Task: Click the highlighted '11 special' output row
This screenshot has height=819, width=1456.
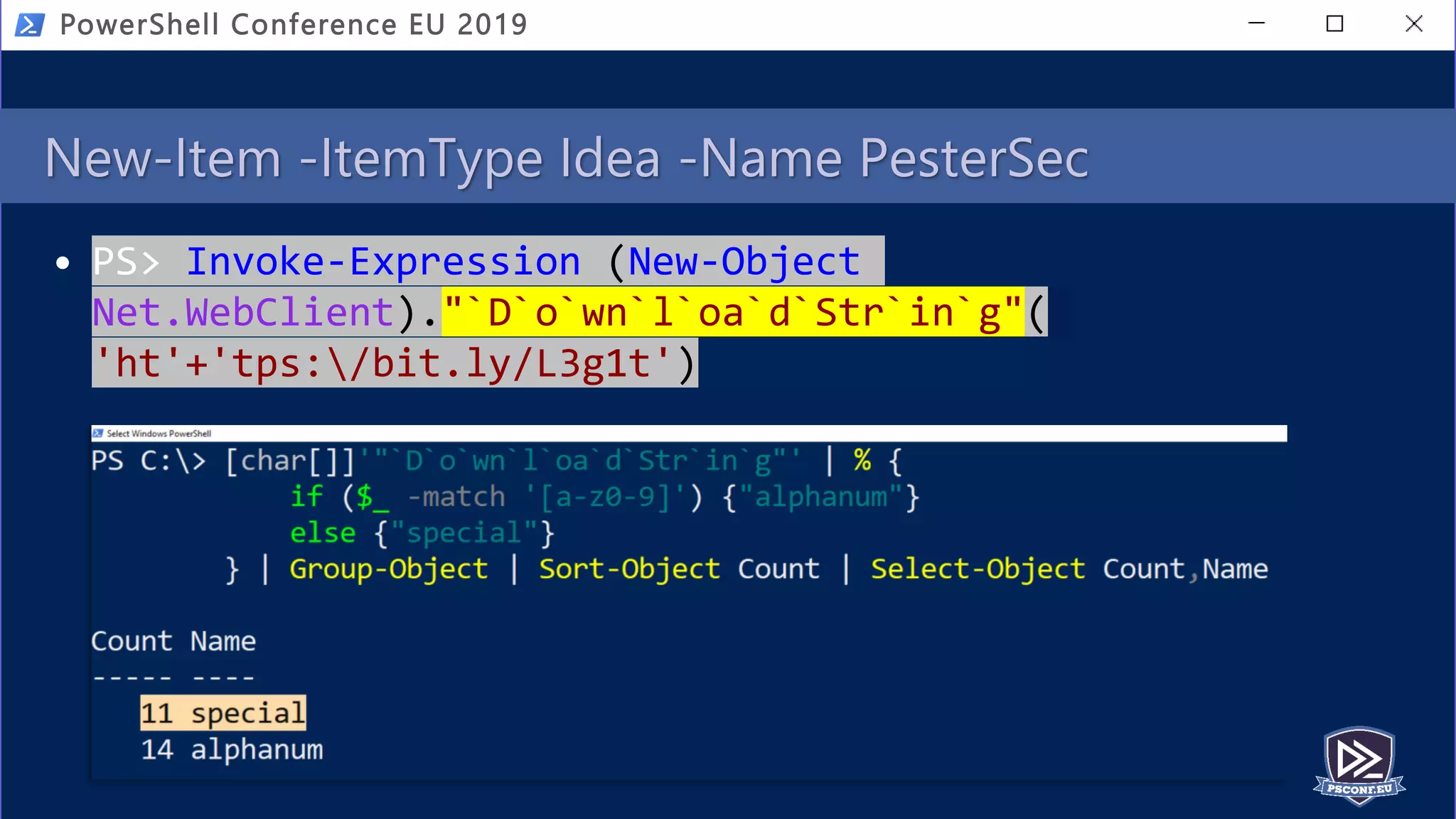Action: (x=223, y=713)
